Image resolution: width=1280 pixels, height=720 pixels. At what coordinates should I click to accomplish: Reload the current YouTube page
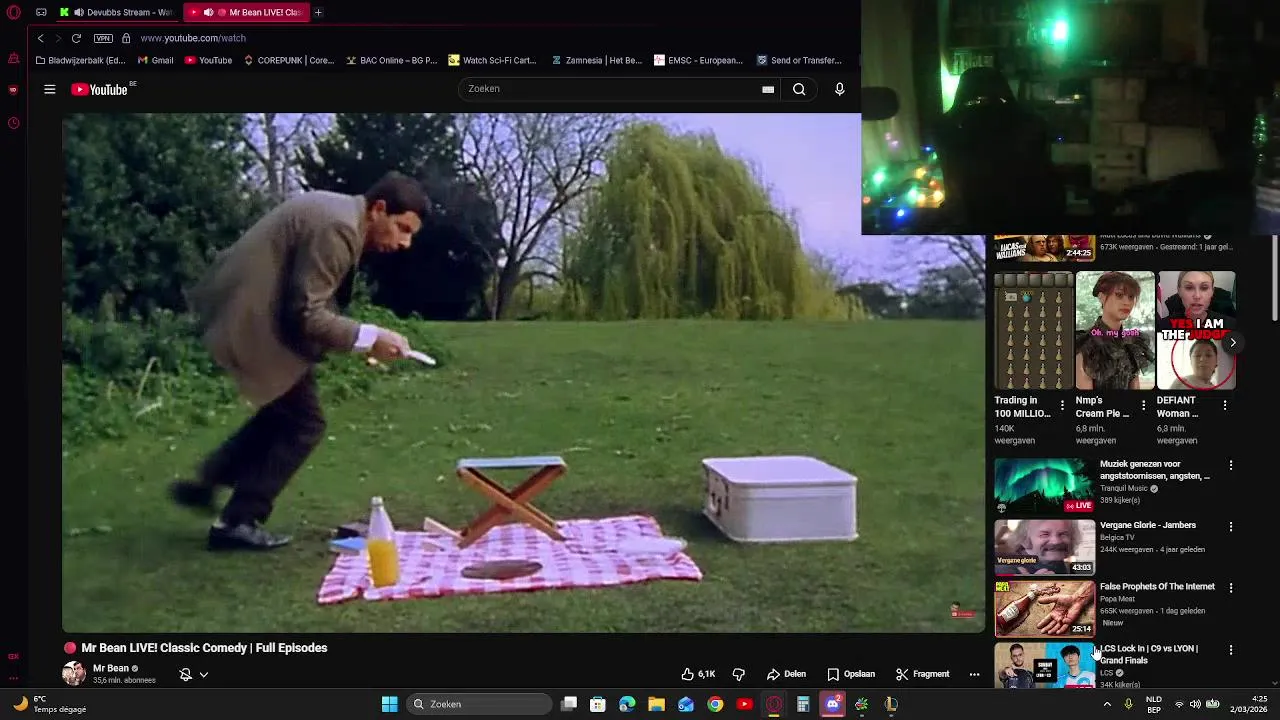tap(76, 38)
